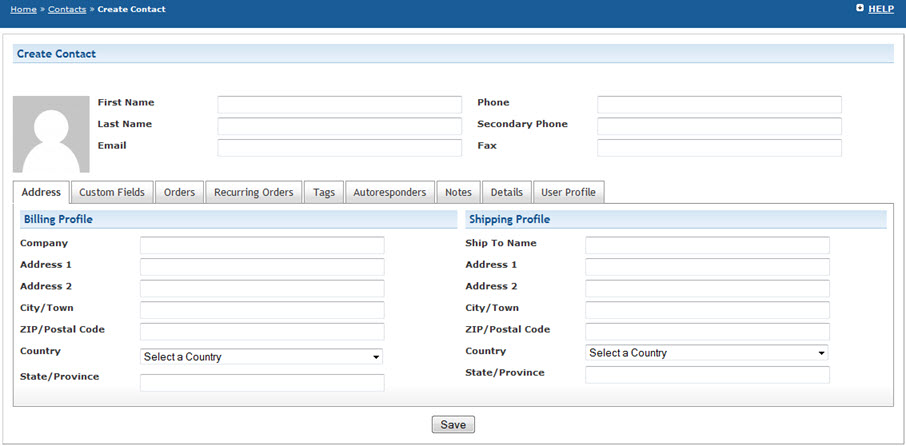Open the Shipping Profile Country dropdown

707,353
